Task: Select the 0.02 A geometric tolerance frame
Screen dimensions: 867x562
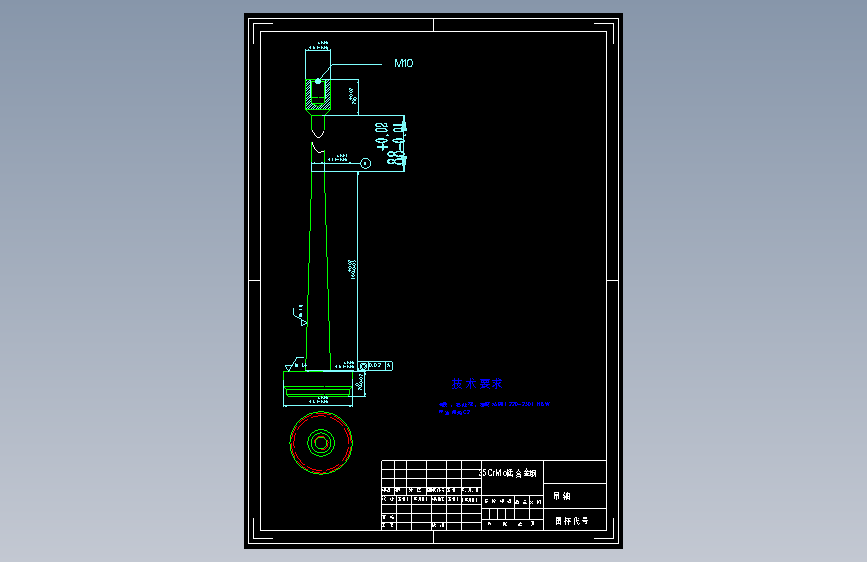Action: click(375, 366)
